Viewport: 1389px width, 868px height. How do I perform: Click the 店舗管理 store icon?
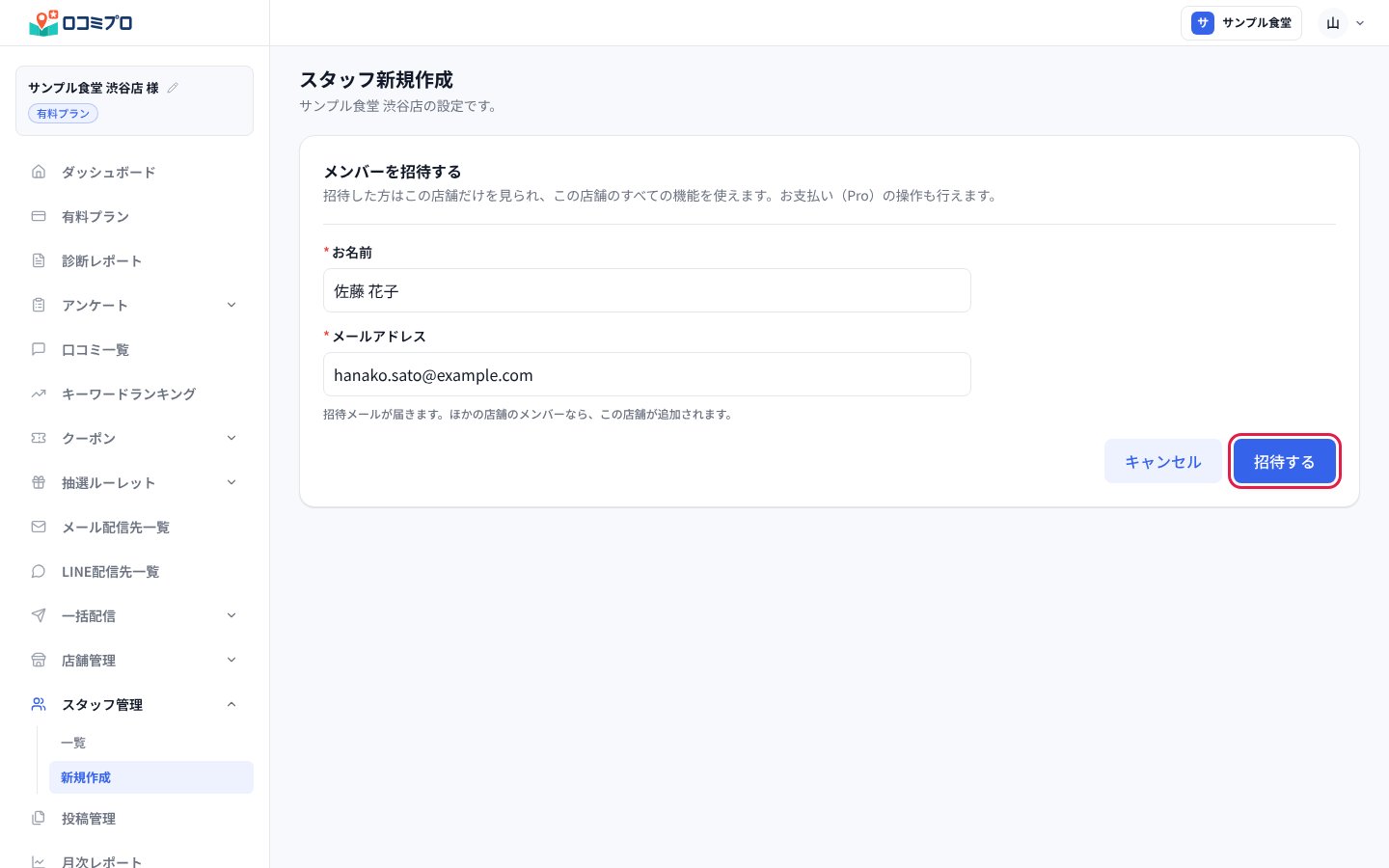pos(39,660)
